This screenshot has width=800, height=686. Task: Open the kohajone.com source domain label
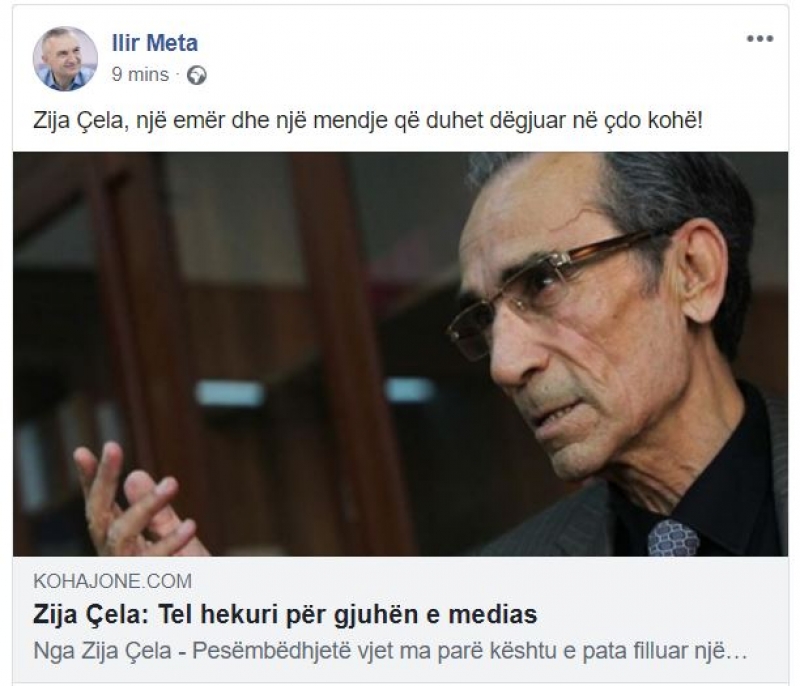tap(113, 581)
